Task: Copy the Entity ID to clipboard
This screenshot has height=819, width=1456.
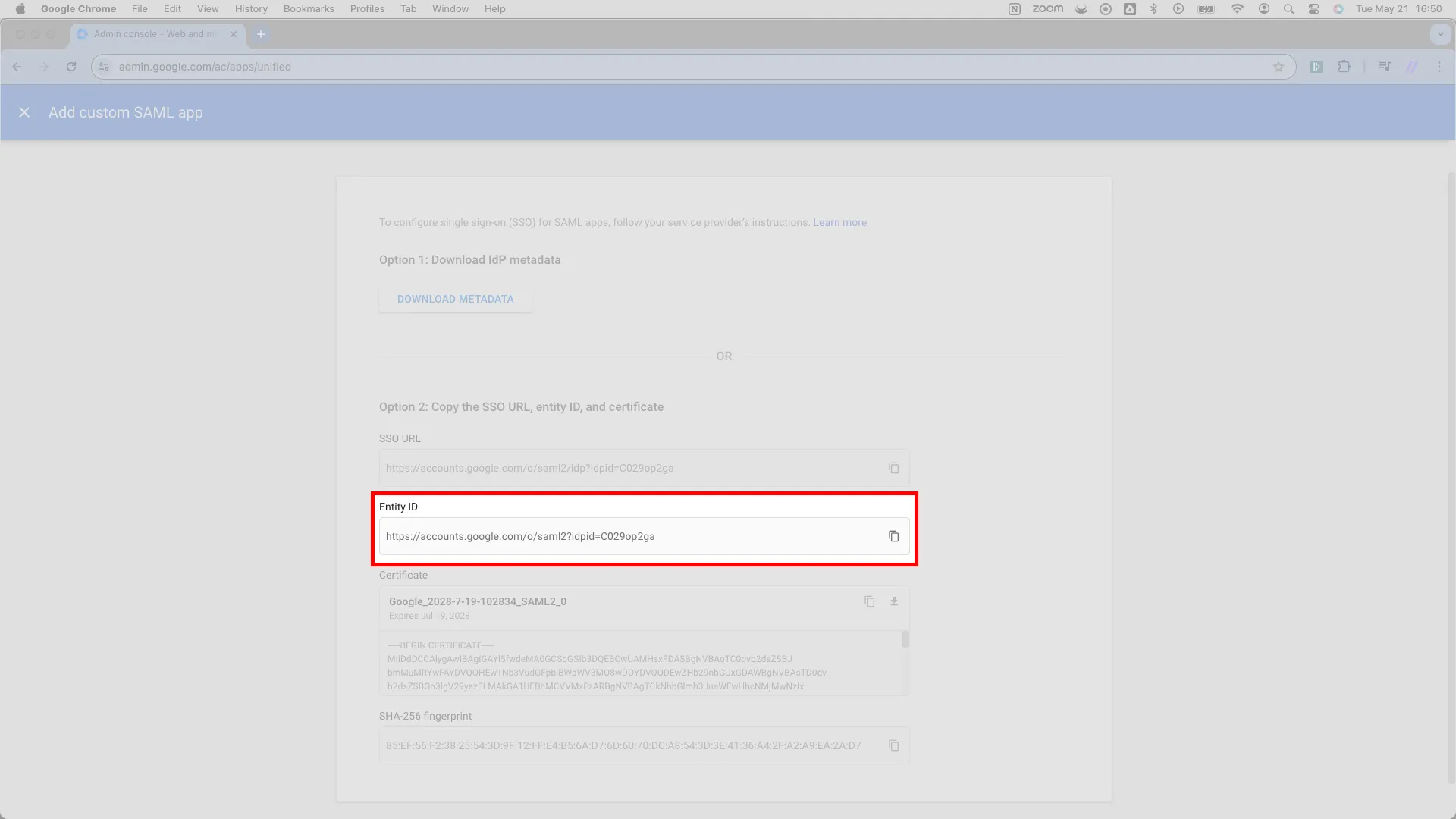Action: coord(894,536)
